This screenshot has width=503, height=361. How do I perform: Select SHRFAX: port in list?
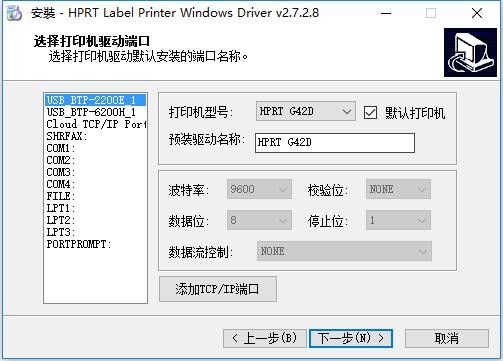(x=95, y=136)
